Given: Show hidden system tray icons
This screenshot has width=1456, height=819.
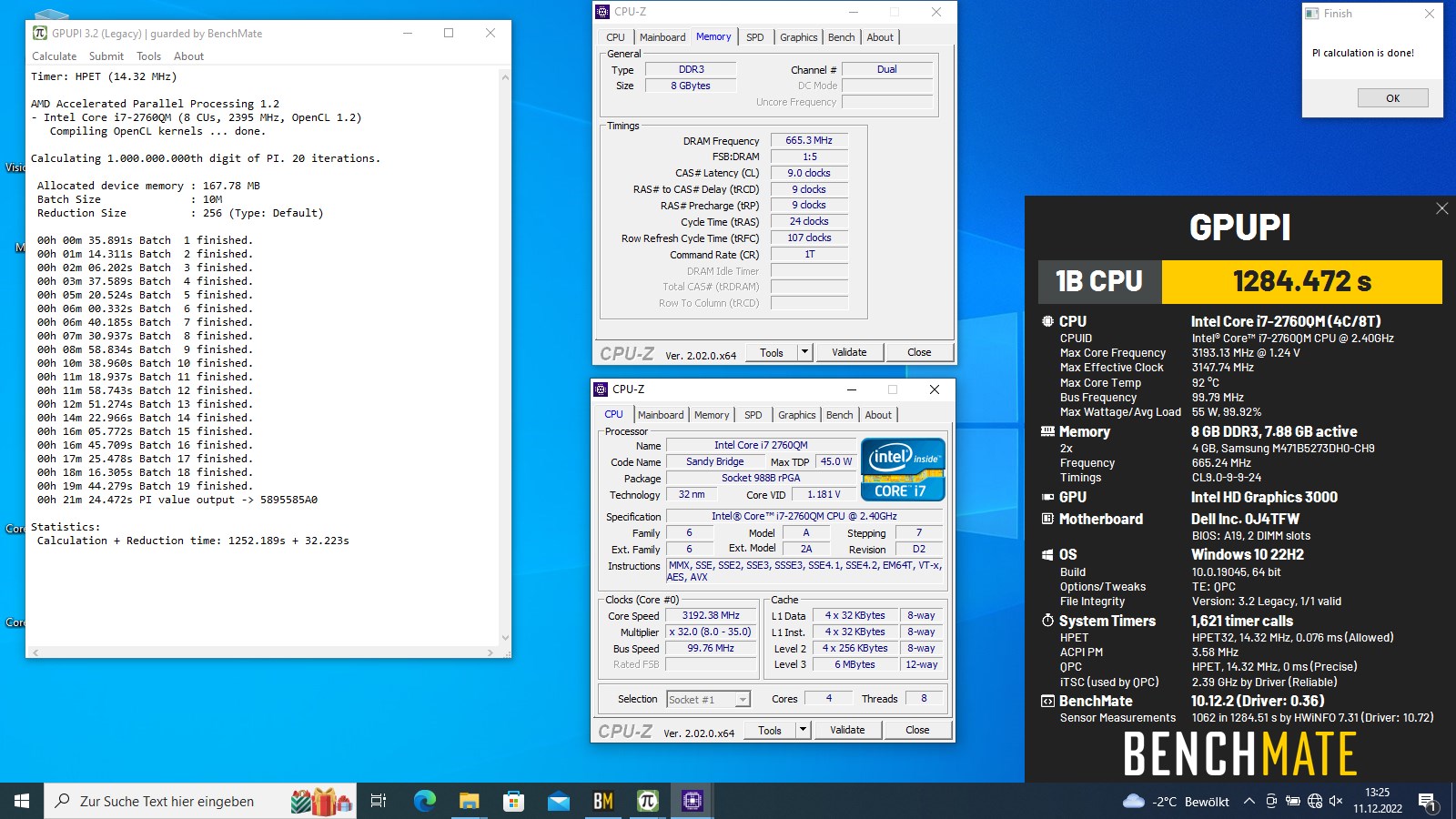Looking at the screenshot, I should click(1249, 802).
